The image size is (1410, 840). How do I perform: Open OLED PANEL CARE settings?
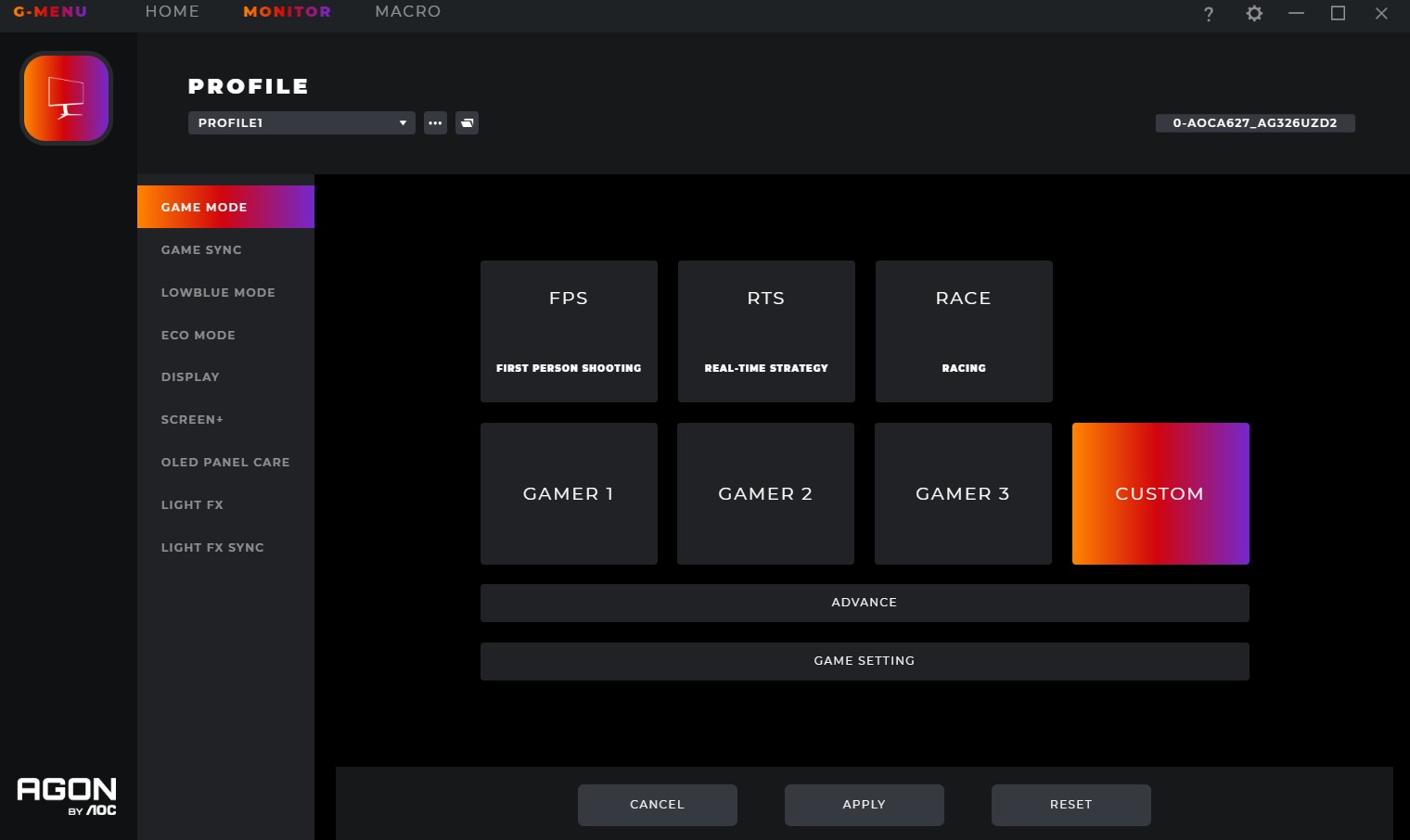click(x=225, y=462)
